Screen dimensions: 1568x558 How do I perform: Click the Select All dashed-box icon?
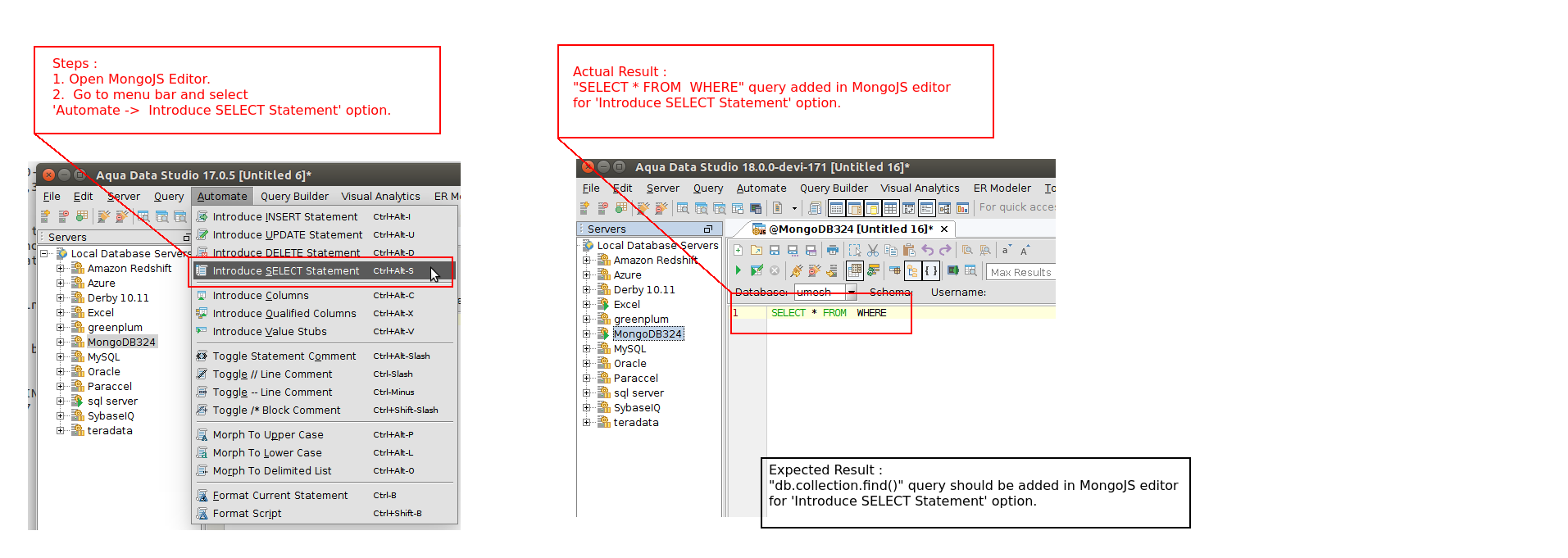coord(855,250)
